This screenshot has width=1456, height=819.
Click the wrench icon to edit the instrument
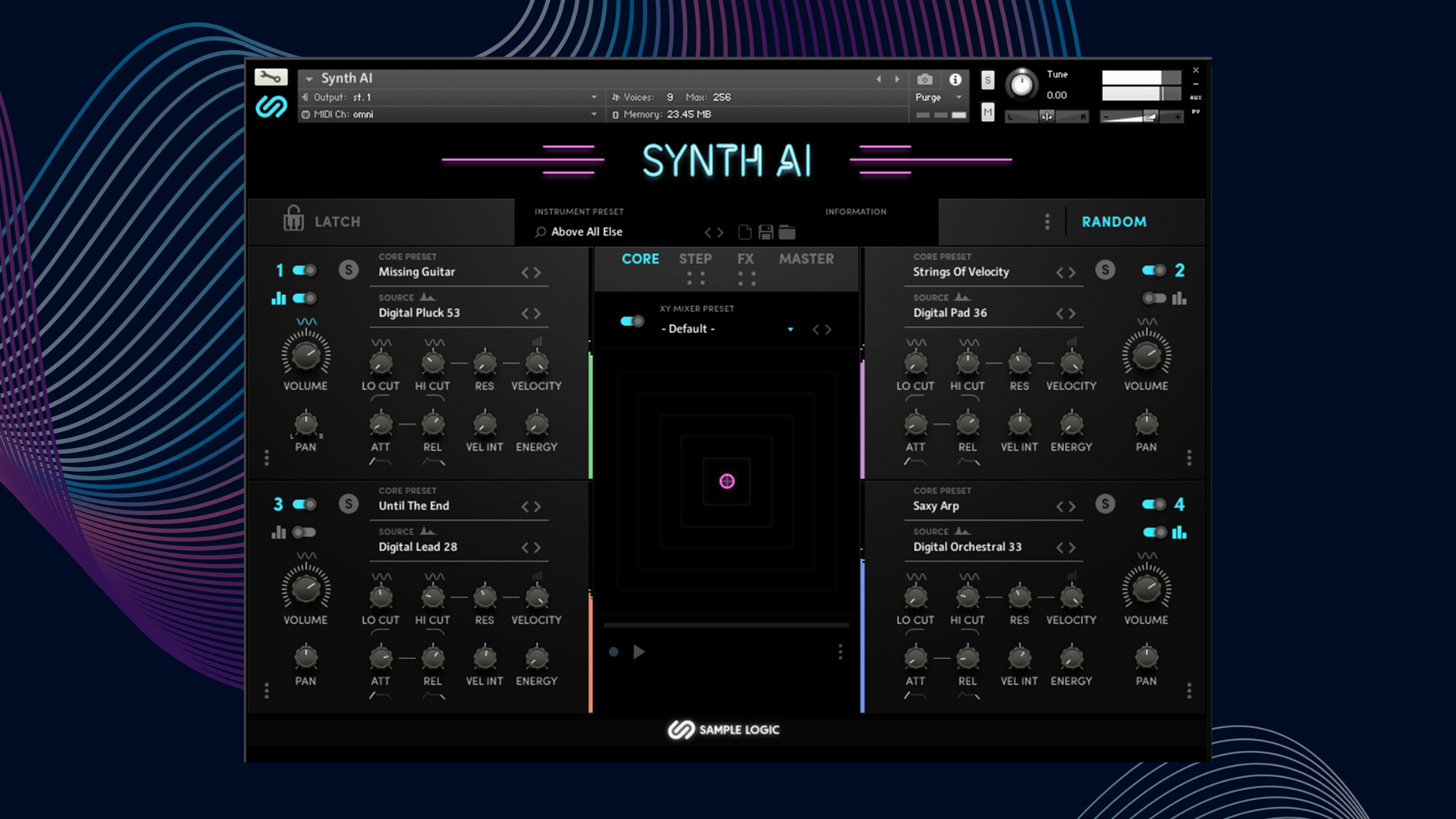(271, 77)
